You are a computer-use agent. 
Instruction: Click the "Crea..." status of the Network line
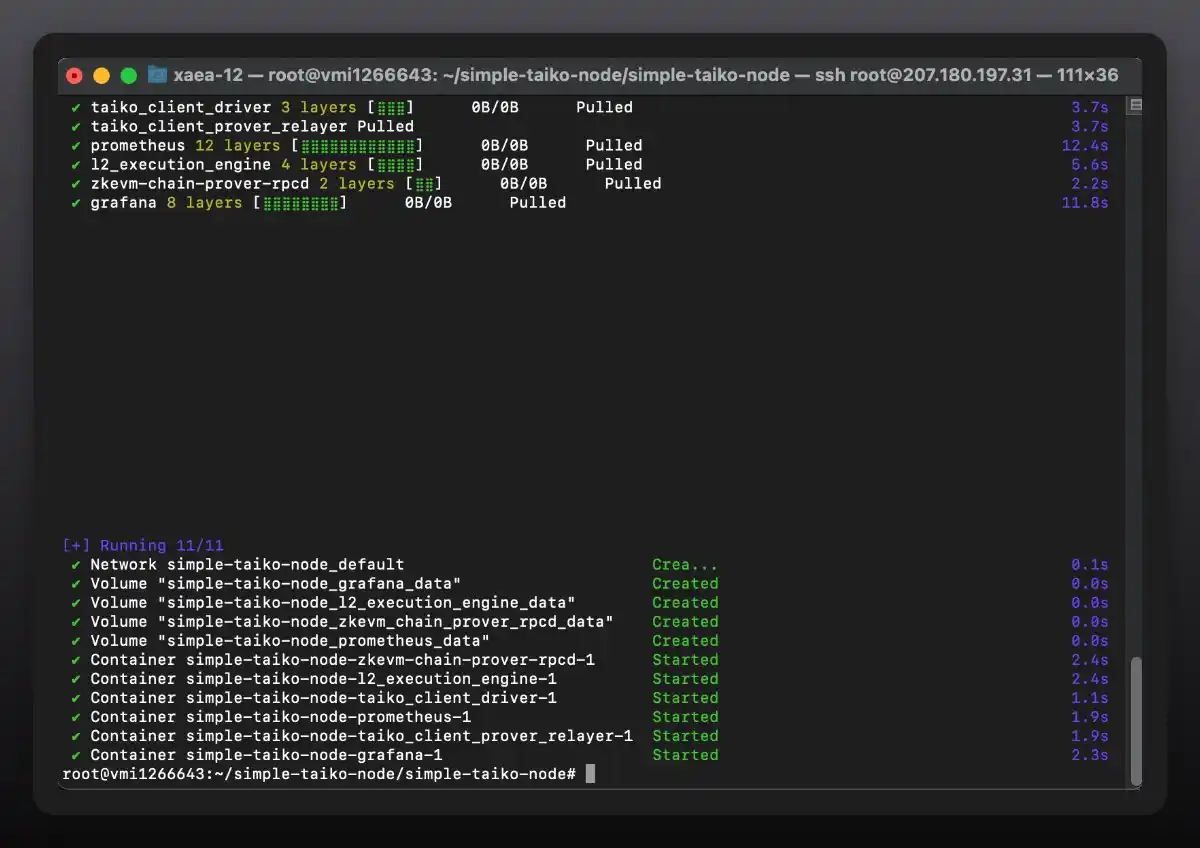coord(684,565)
